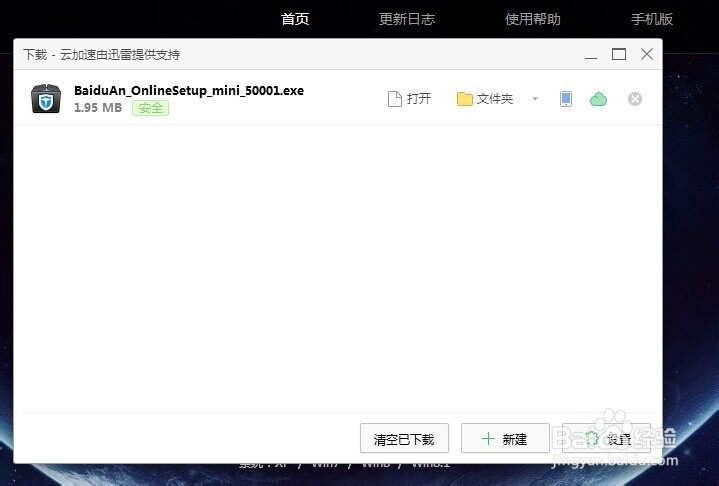Image resolution: width=719 pixels, height=486 pixels.
Task: Open download settings 设置 button
Action: pyautogui.click(x=606, y=438)
